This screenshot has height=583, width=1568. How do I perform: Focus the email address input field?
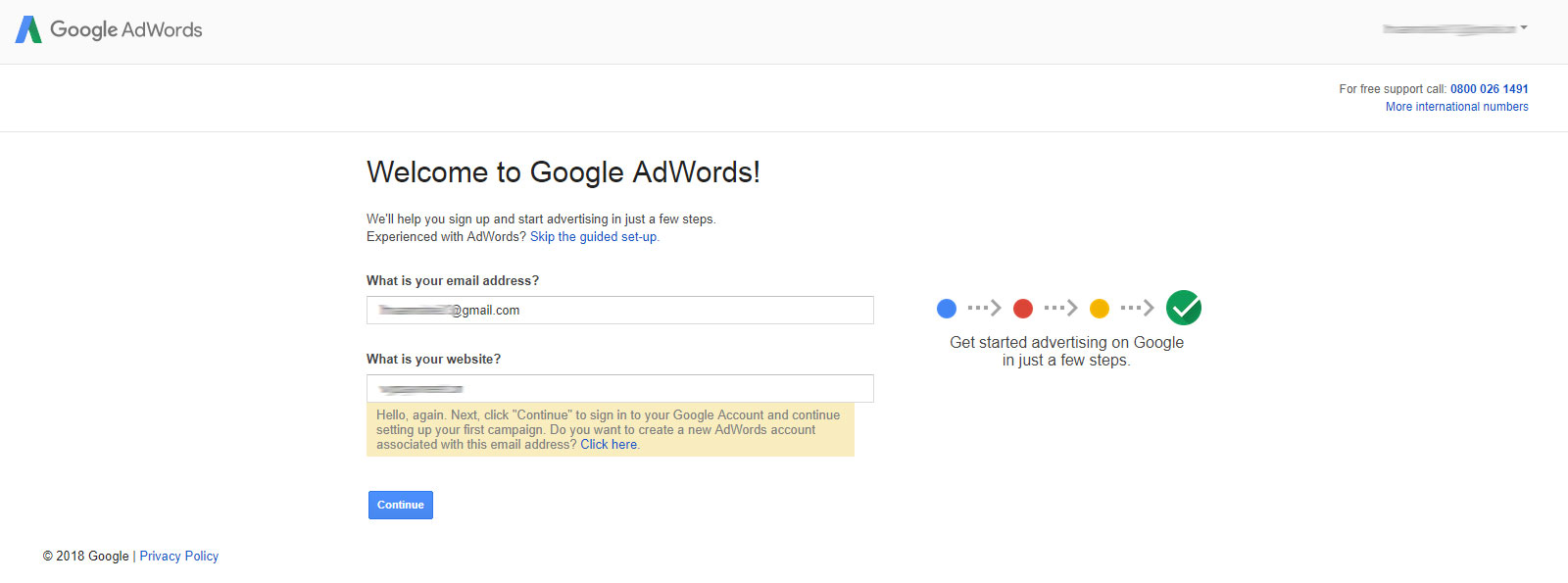619,311
